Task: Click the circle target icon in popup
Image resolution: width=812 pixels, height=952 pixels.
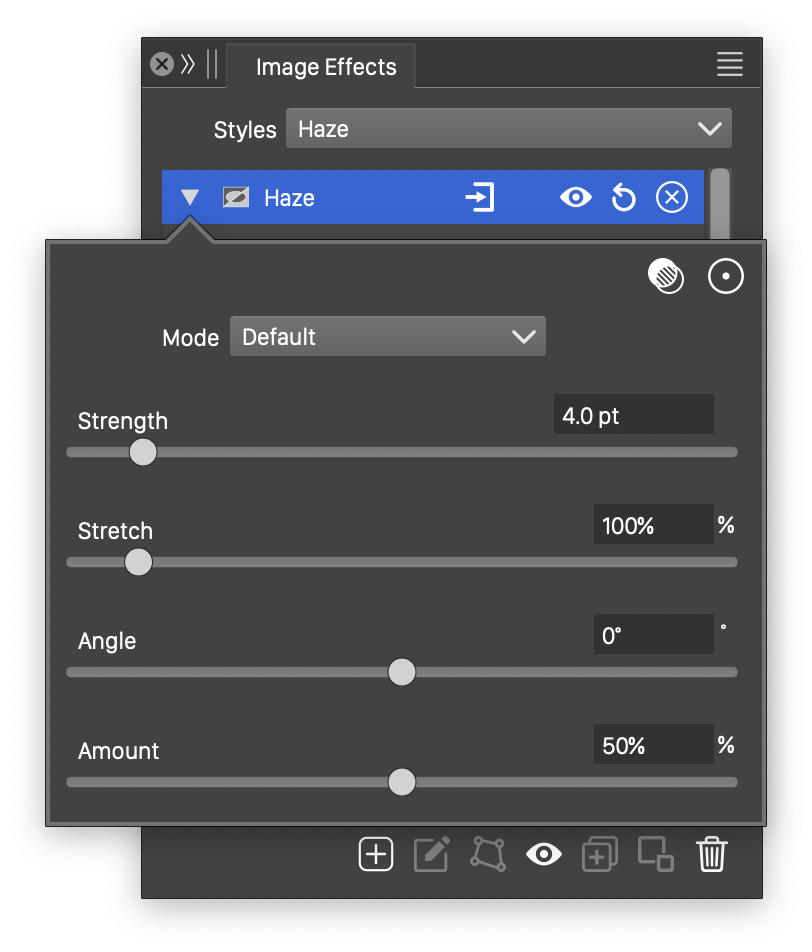Action: [726, 276]
